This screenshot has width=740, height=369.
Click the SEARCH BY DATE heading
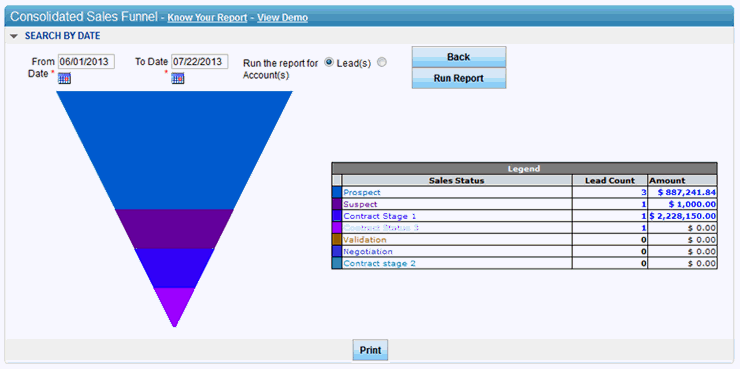tap(62, 36)
